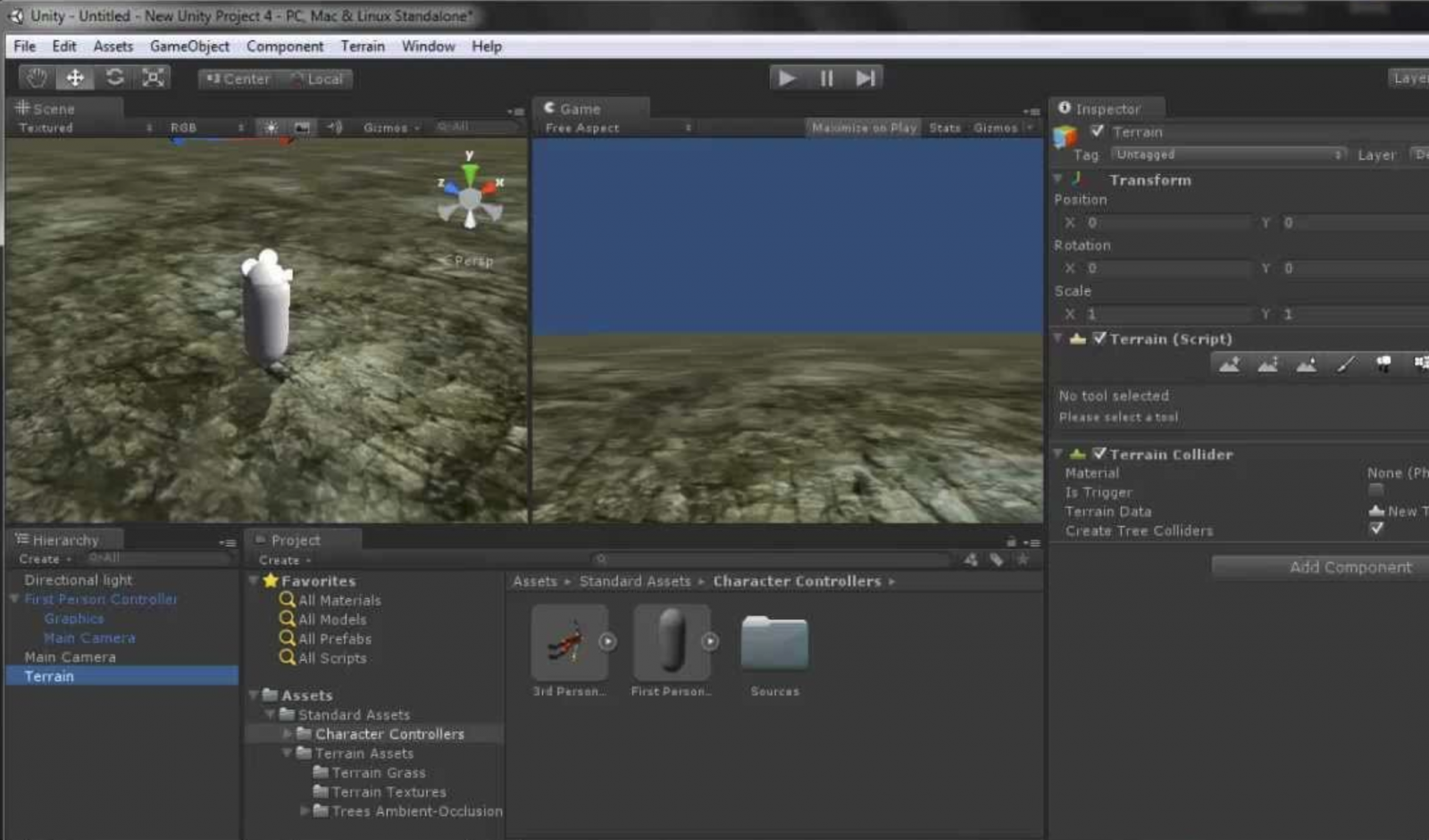1429x840 pixels.
Task: Open the Component menu
Action: pyautogui.click(x=285, y=46)
